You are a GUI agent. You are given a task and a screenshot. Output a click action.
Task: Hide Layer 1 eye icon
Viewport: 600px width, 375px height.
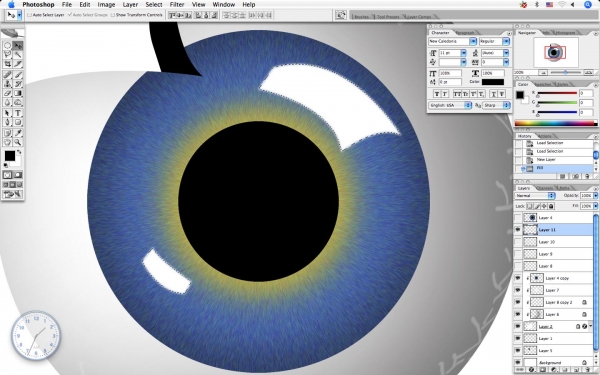(518, 338)
